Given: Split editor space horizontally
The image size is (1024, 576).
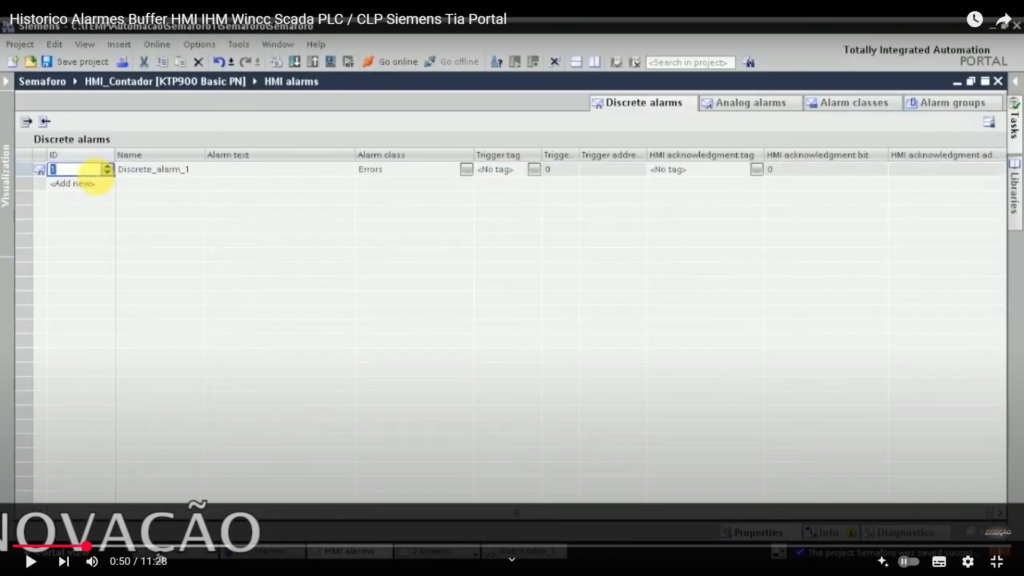Looking at the screenshot, I should coord(576,62).
